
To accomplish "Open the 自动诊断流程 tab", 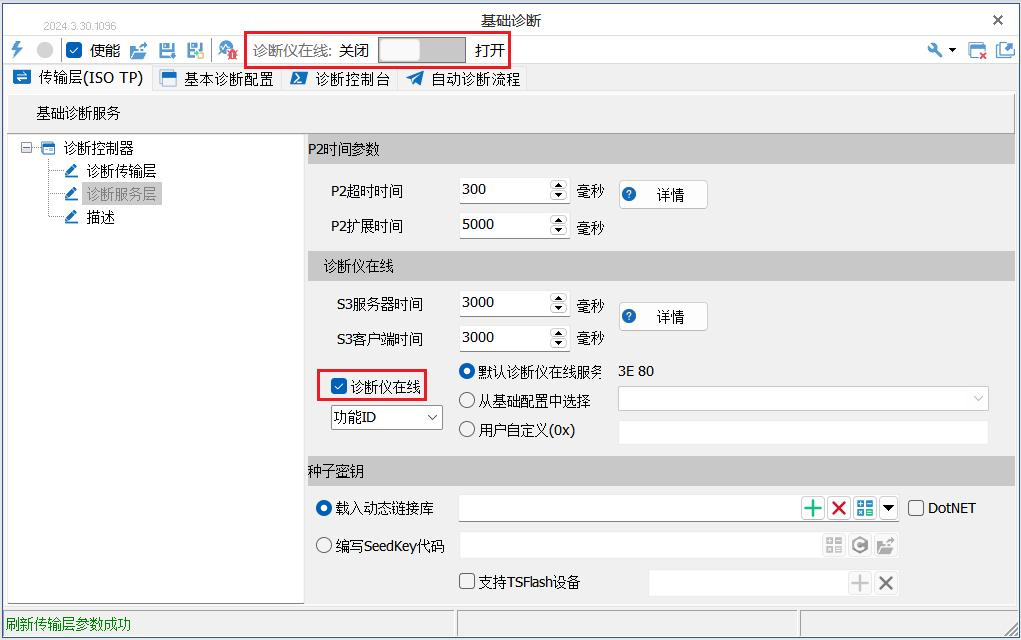I will point(463,79).
